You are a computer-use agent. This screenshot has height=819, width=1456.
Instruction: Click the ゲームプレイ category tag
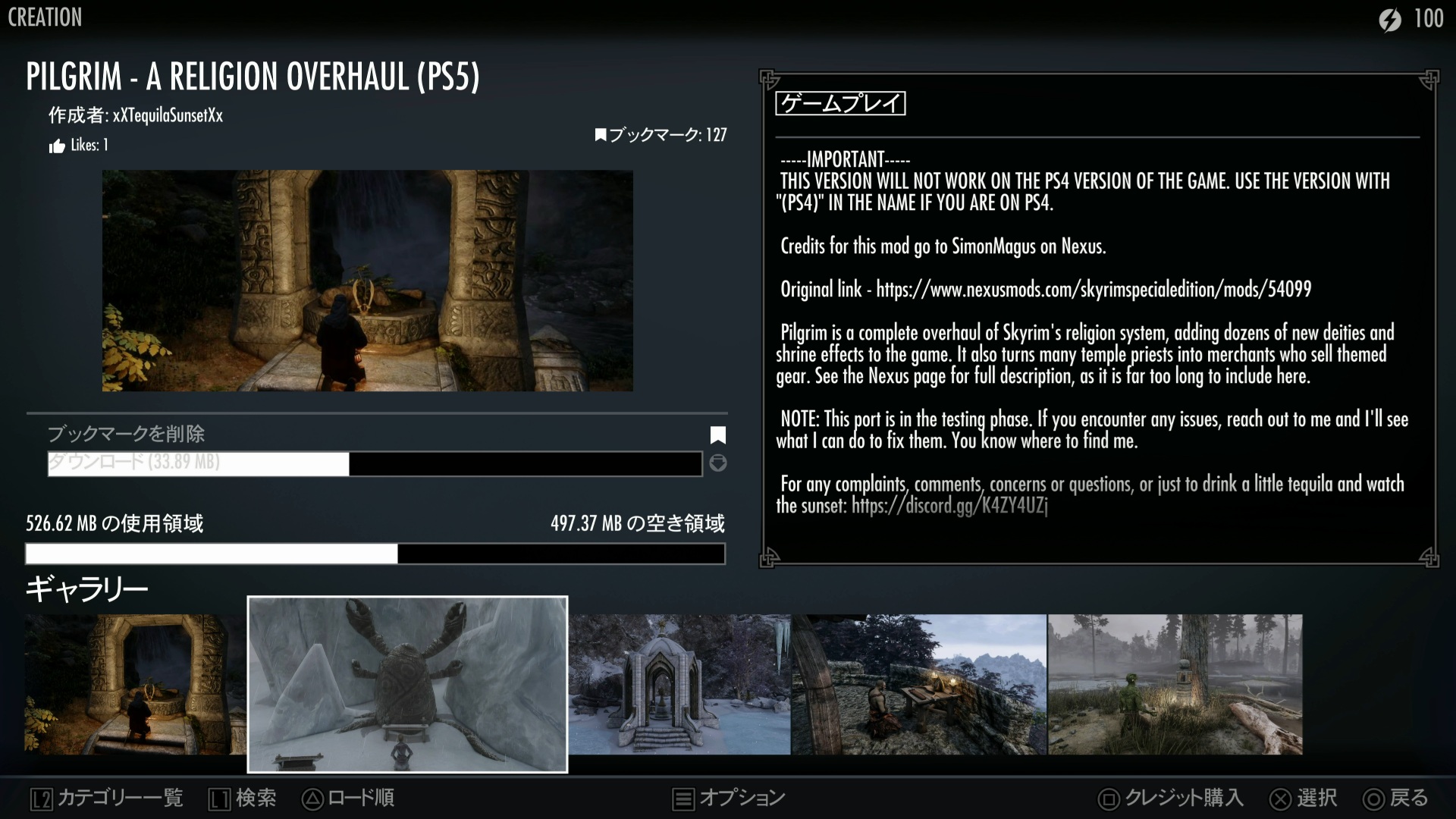pyautogui.click(x=840, y=103)
